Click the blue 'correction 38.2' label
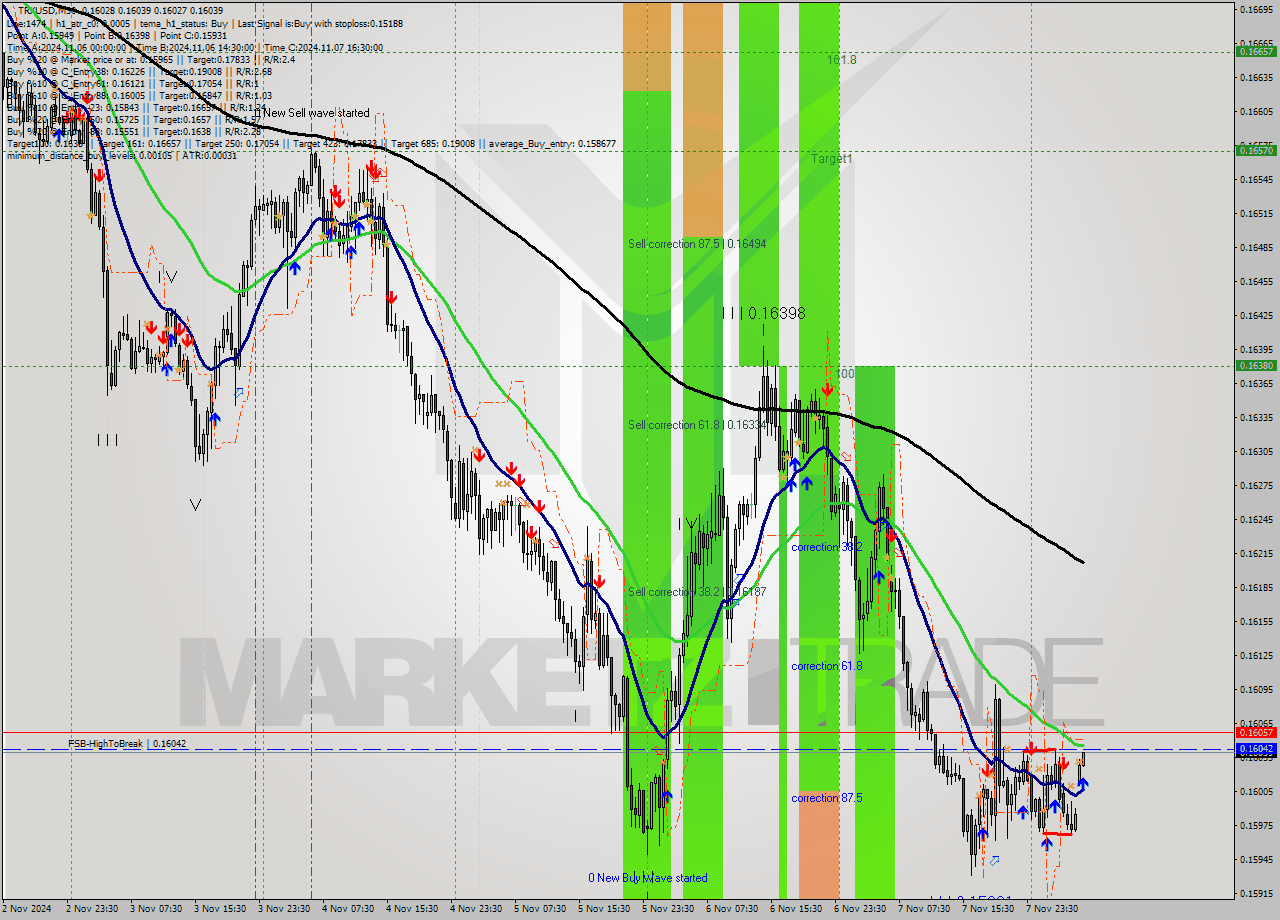 (x=826, y=547)
